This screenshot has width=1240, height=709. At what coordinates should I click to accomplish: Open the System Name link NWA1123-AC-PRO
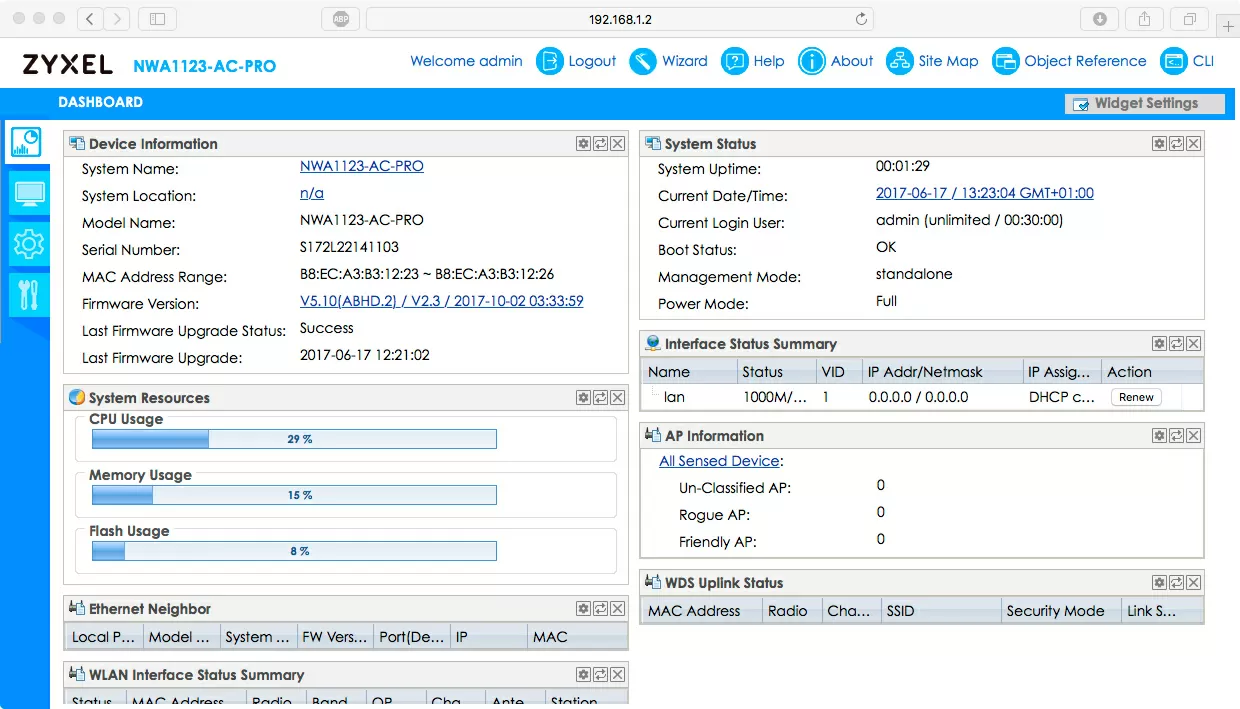362,166
